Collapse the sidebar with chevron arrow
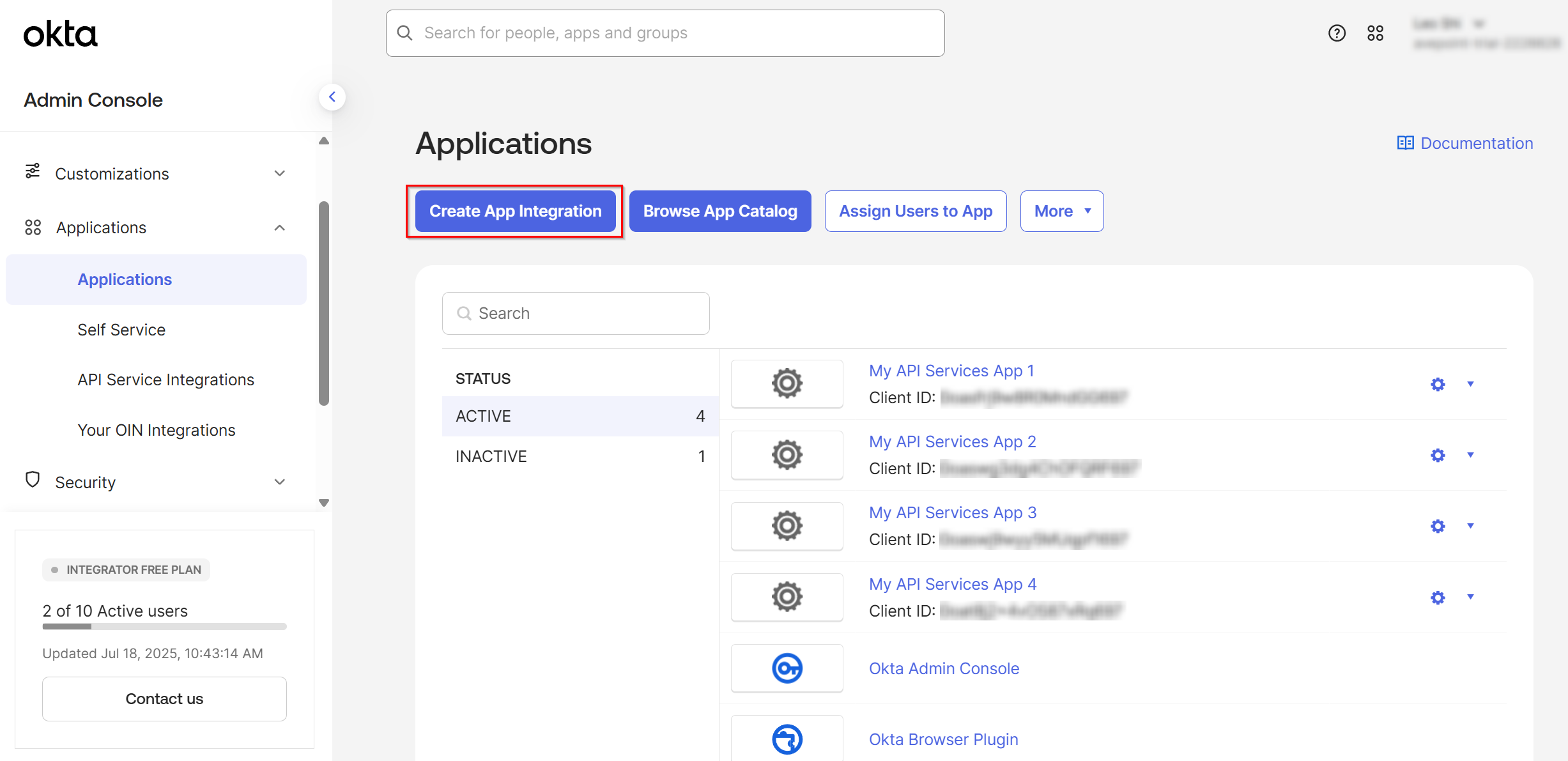This screenshot has height=761, width=1568. [x=332, y=96]
